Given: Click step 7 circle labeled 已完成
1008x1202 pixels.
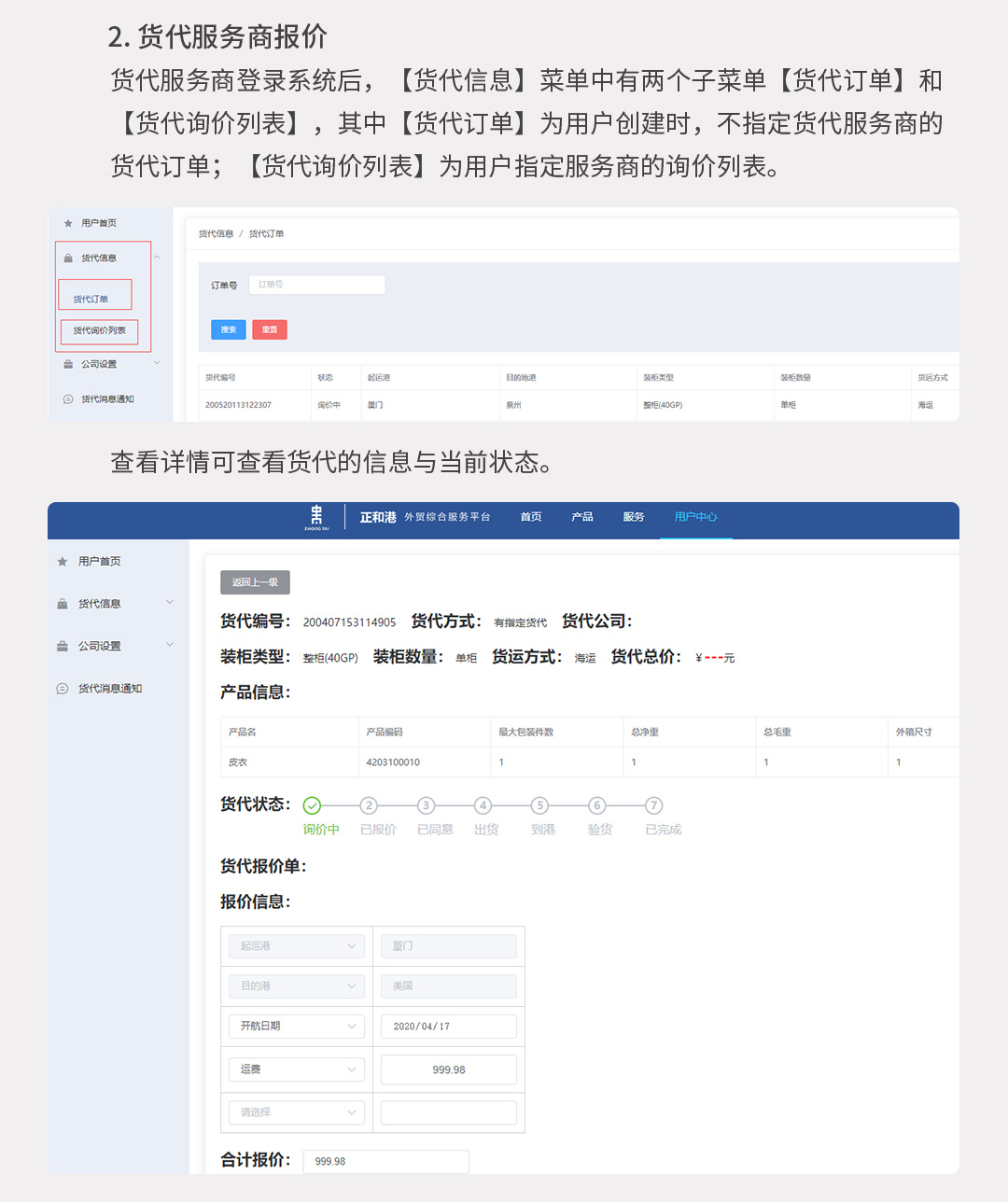Looking at the screenshot, I should pyautogui.click(x=654, y=805).
